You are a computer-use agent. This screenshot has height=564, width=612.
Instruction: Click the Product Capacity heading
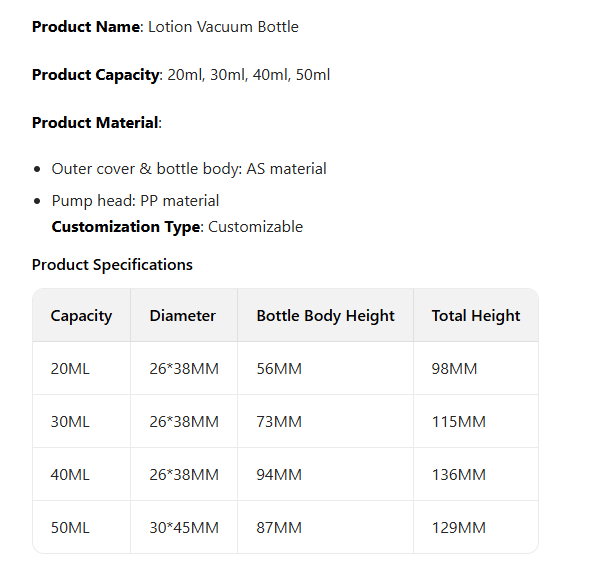point(95,75)
